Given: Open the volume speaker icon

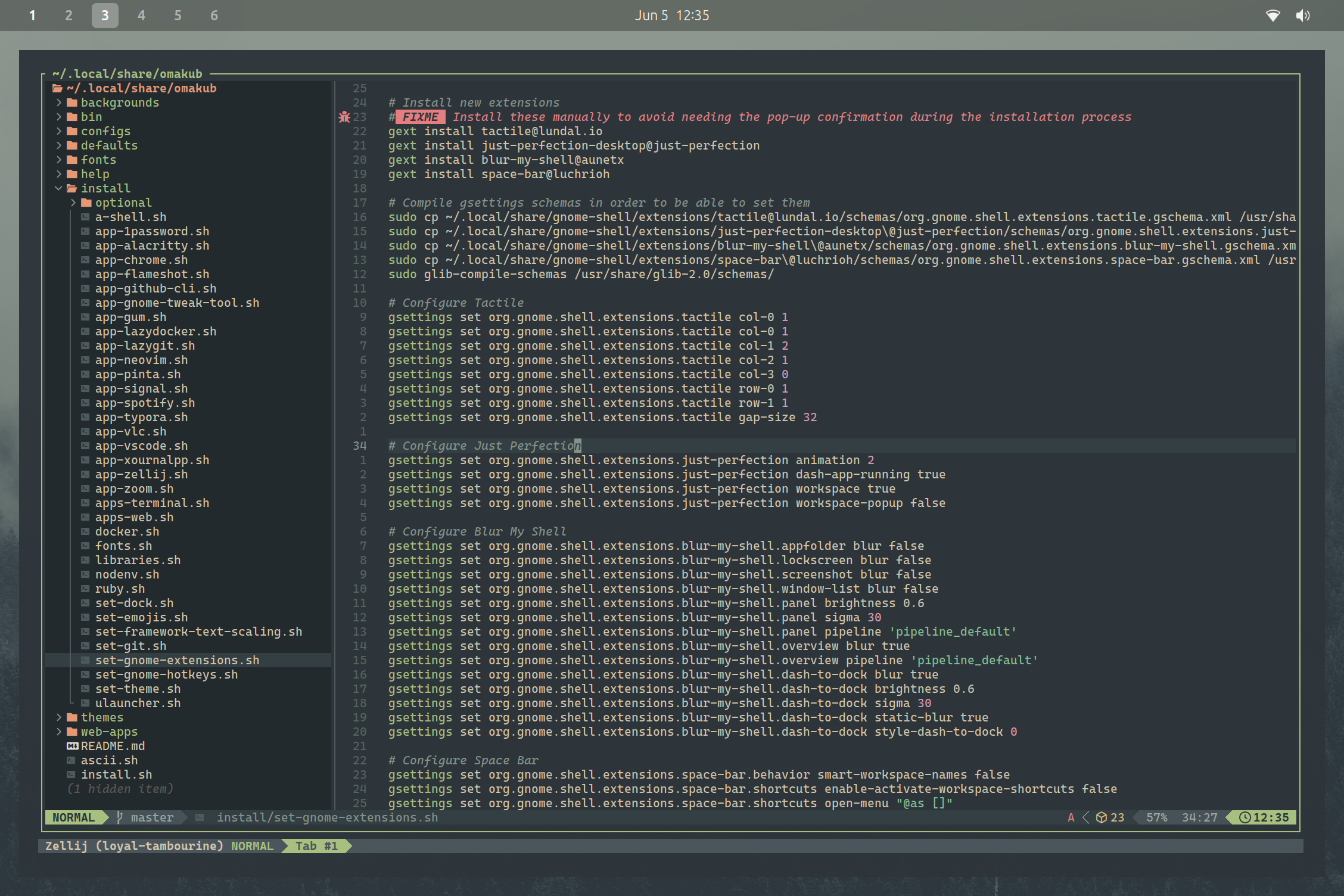Looking at the screenshot, I should [x=1303, y=15].
